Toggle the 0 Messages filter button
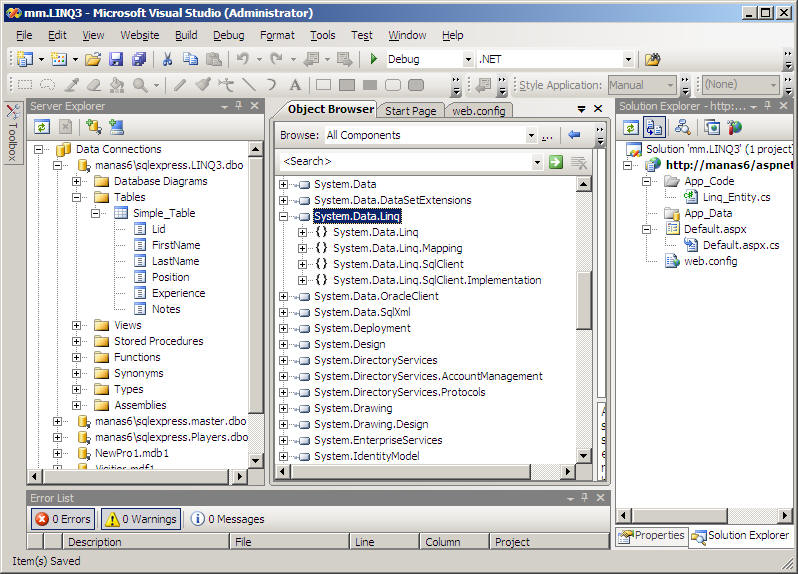Viewport: 798px width, 574px height. point(227,519)
